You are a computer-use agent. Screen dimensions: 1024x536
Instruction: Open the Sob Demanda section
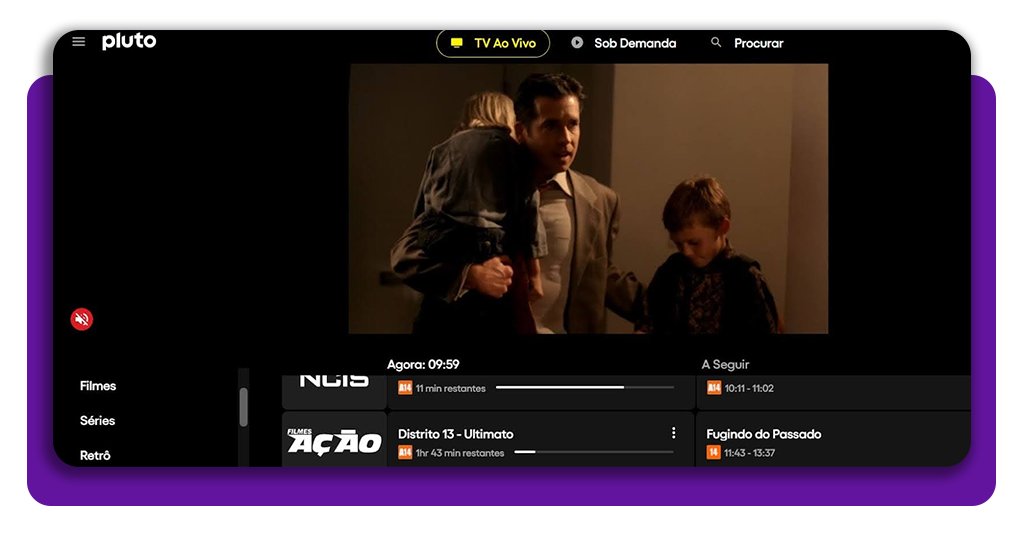point(623,43)
